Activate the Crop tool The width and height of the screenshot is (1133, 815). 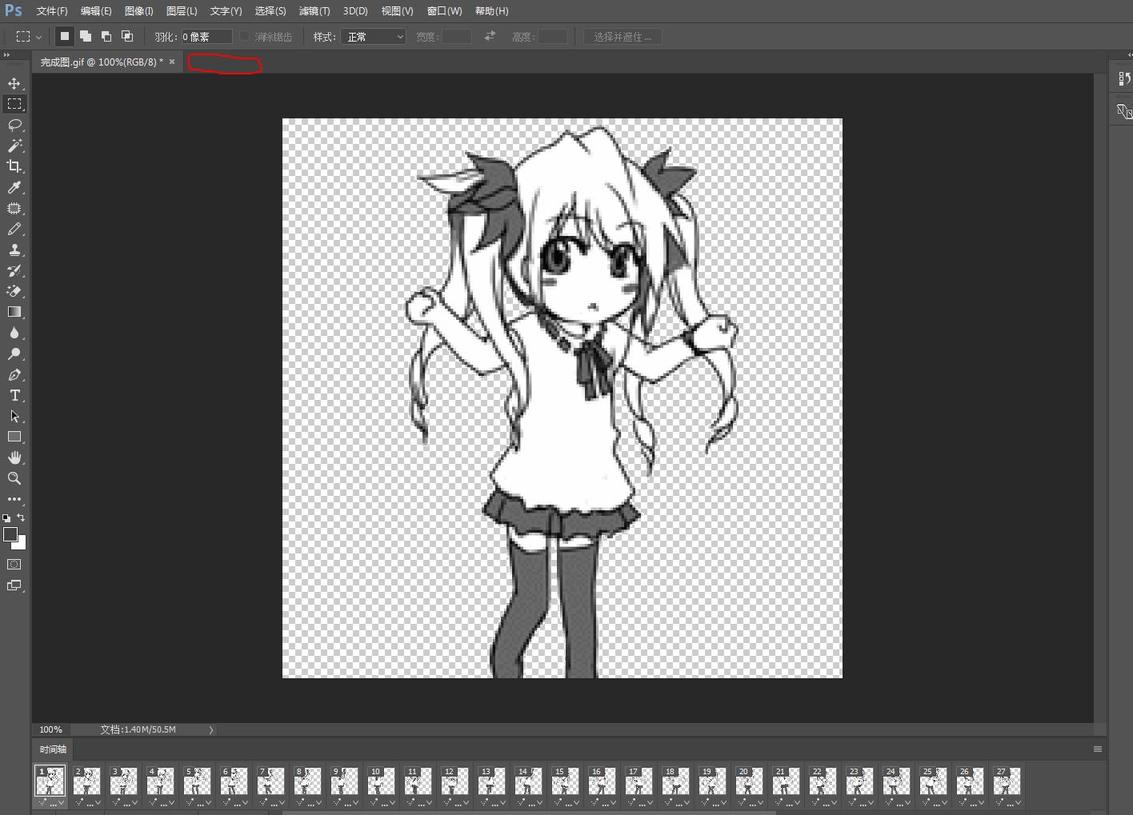coord(14,167)
